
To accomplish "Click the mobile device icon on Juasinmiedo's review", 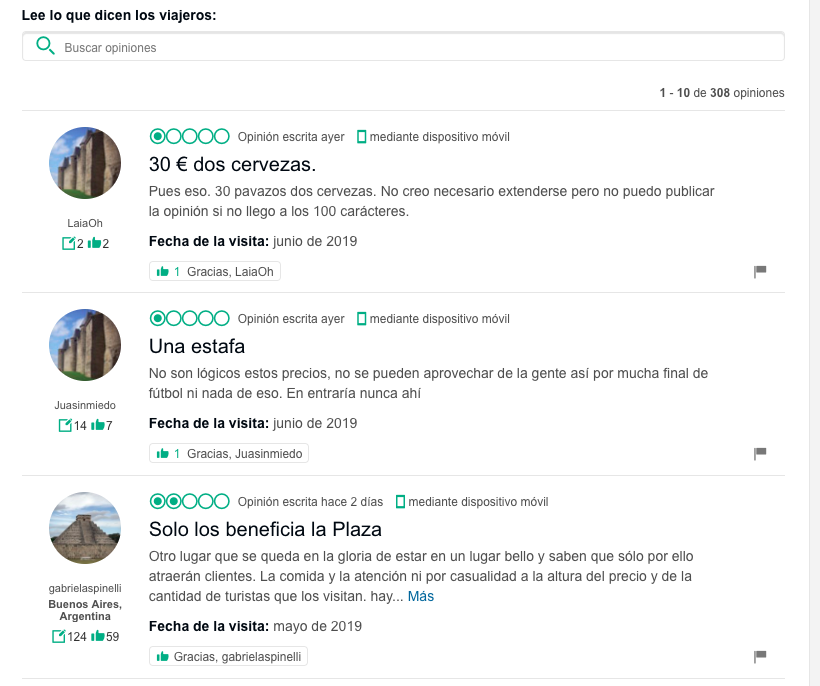I will click(x=361, y=319).
